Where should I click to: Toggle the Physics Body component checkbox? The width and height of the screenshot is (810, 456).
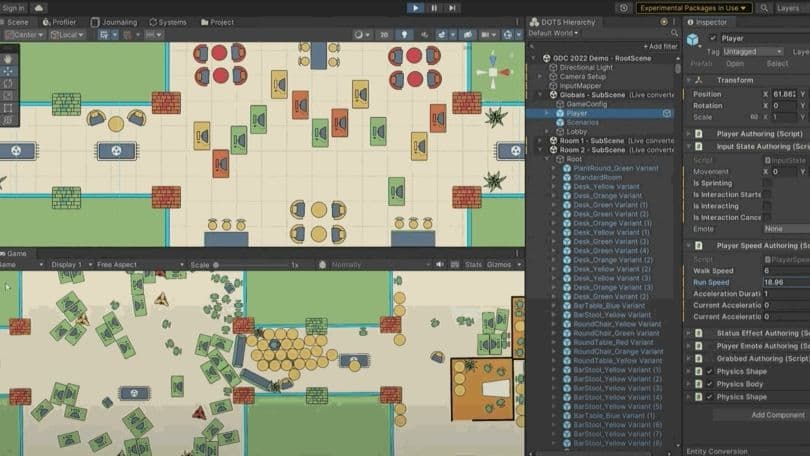[710, 384]
